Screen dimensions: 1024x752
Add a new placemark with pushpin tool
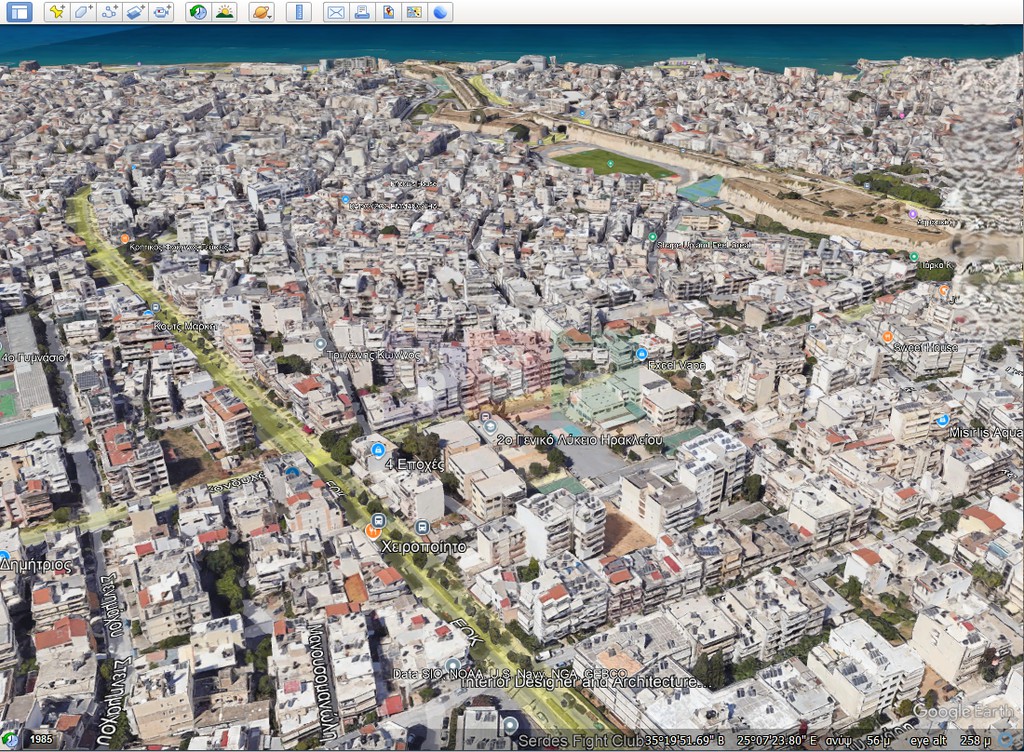click(57, 12)
